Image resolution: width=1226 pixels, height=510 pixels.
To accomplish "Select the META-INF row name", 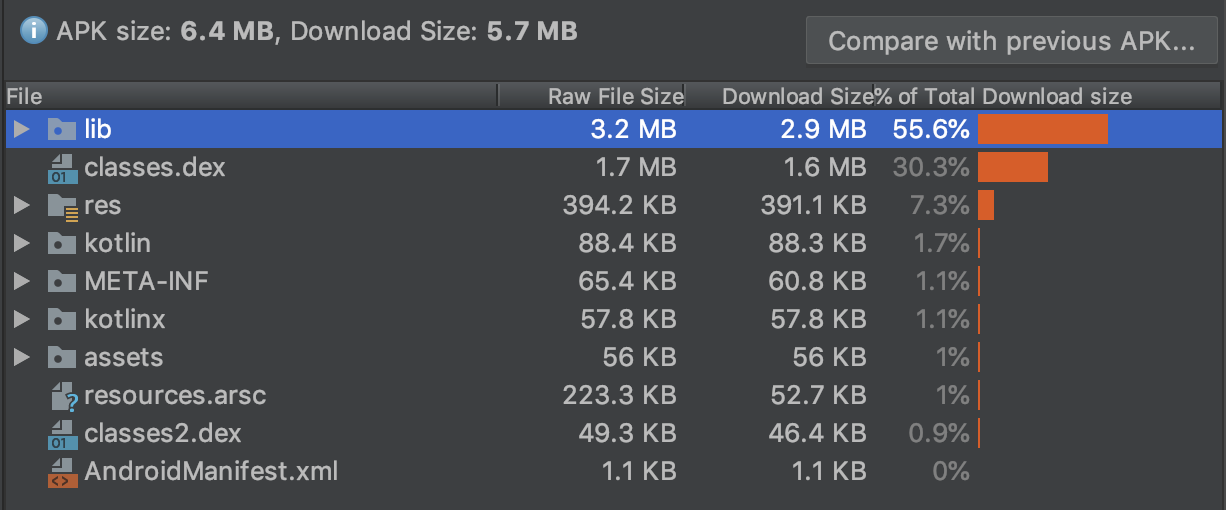I will click(x=146, y=282).
